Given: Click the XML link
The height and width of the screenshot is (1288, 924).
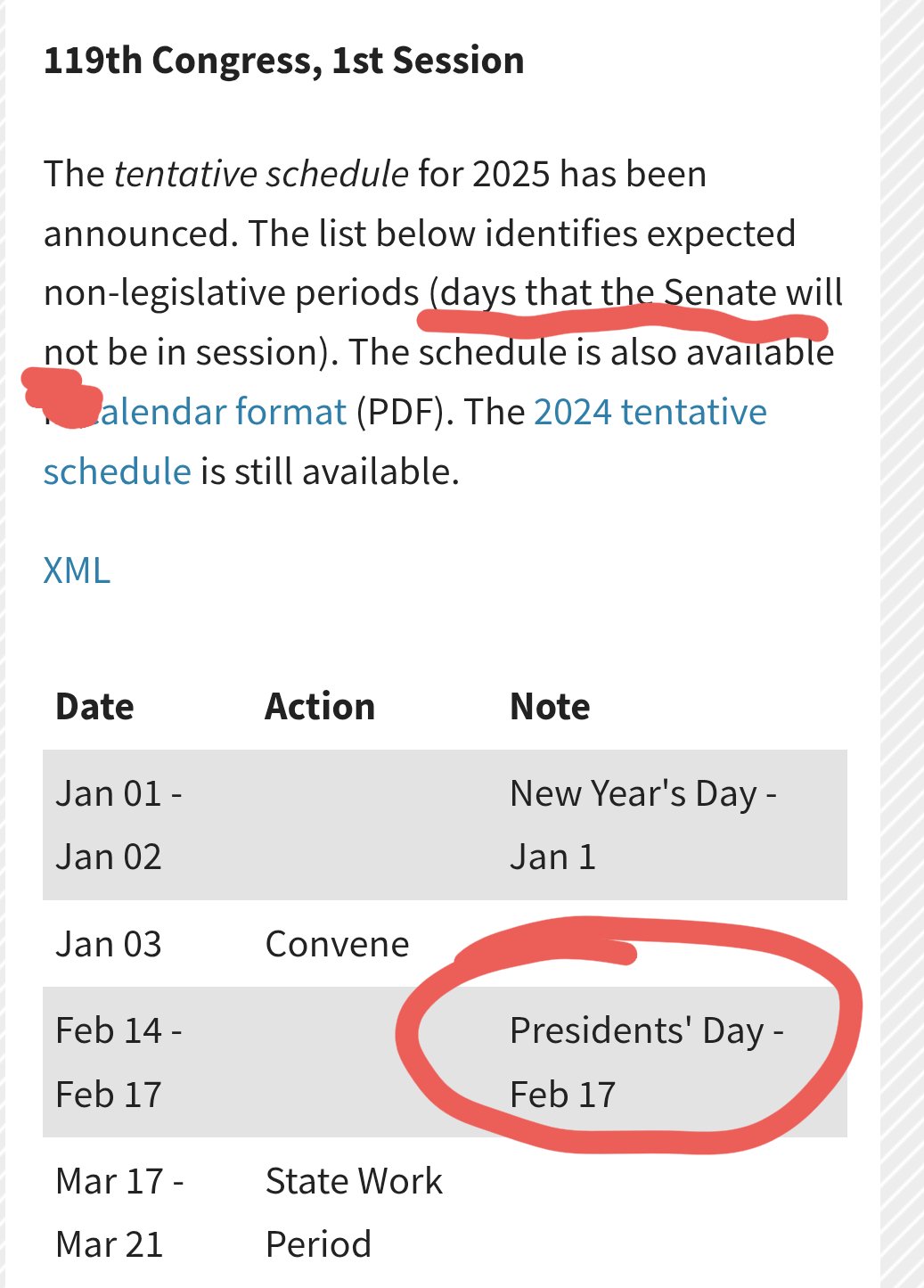Looking at the screenshot, I should coord(77,570).
